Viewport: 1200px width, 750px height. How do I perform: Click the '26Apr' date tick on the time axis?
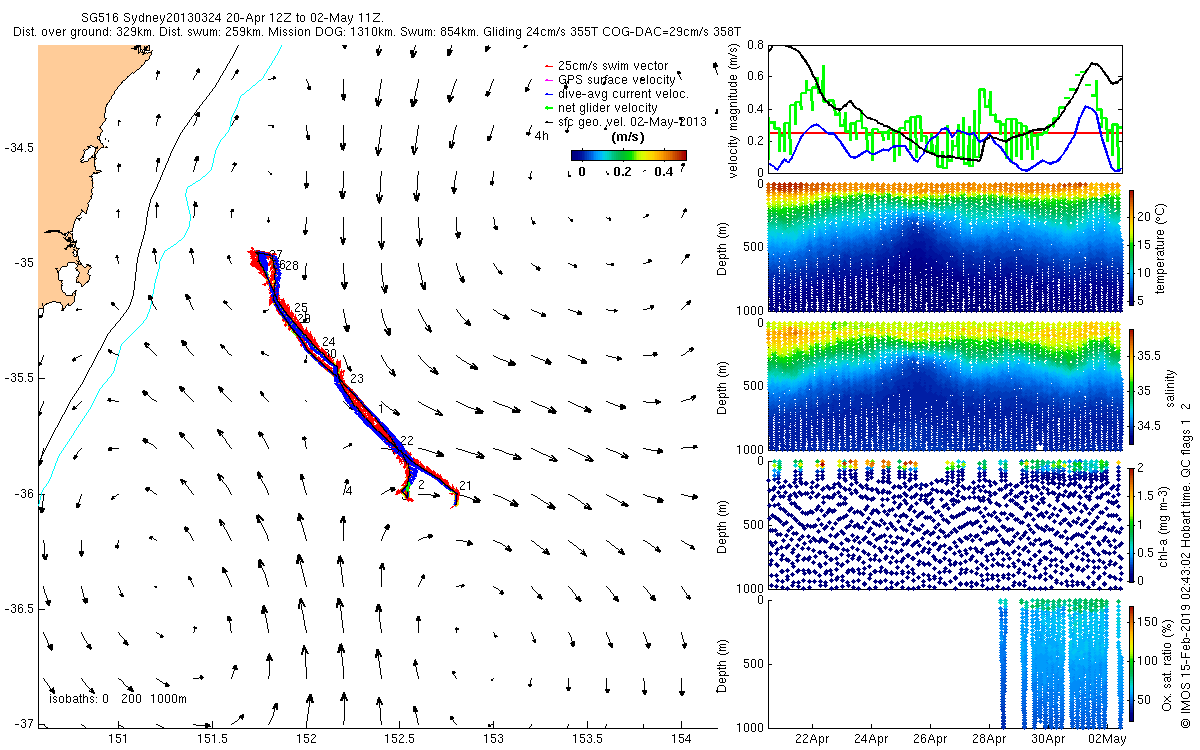tap(930, 739)
